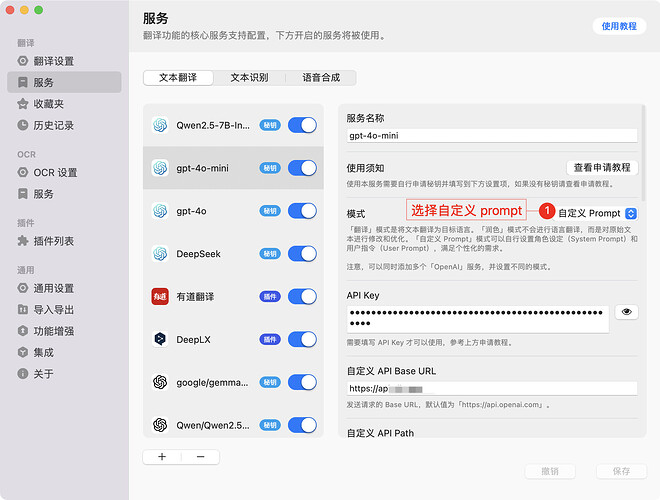
Task: Switch to the 语音合成 tab
Action: pyautogui.click(x=321, y=78)
